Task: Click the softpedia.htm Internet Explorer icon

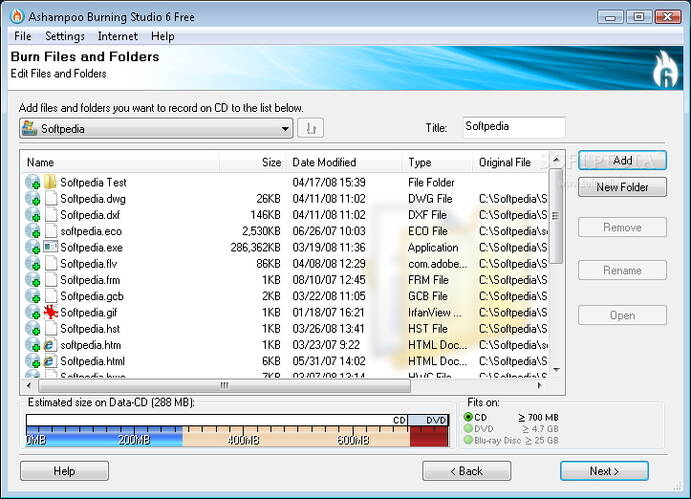Action: click(50, 345)
